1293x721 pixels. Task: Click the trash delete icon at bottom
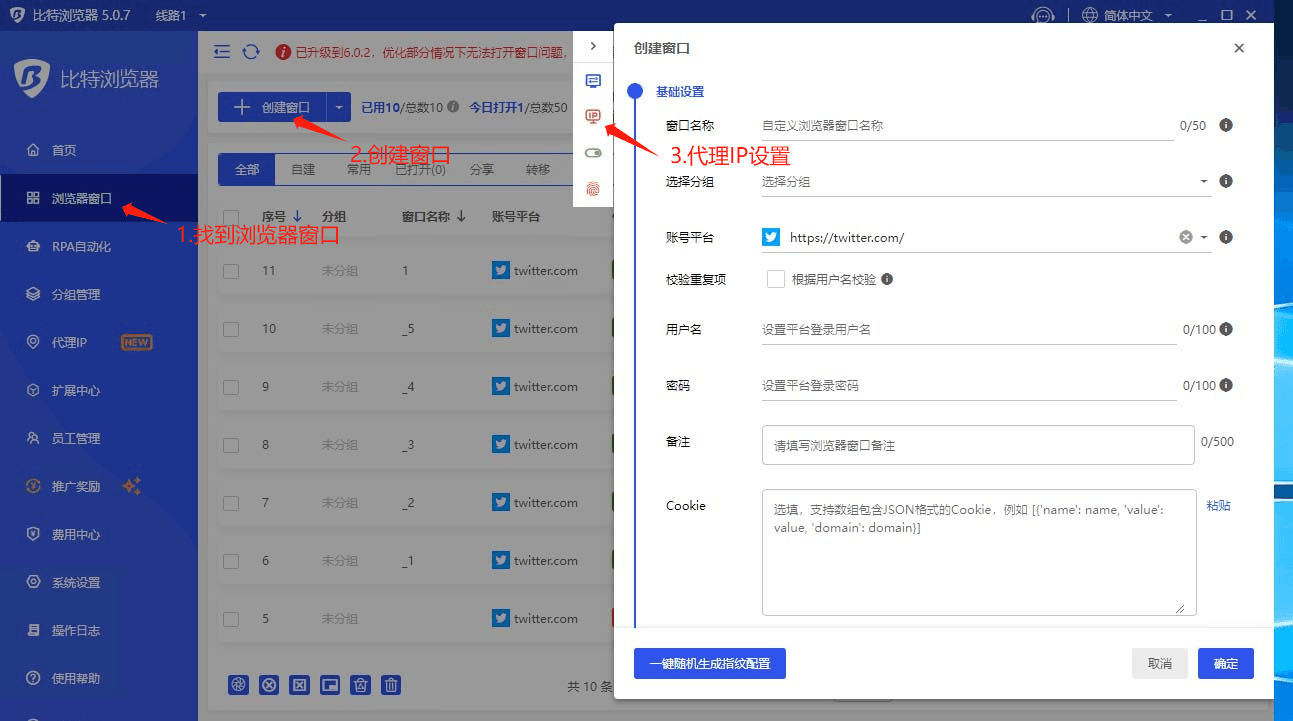(392, 685)
